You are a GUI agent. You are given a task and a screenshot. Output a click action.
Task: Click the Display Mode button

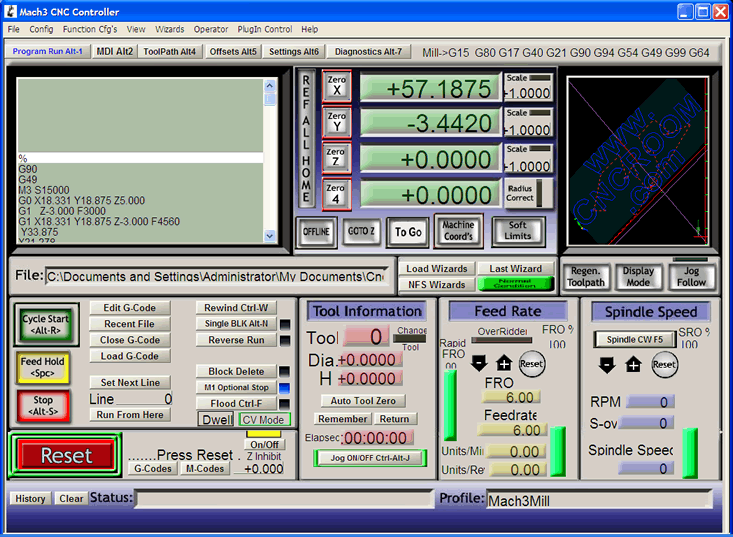click(x=638, y=277)
